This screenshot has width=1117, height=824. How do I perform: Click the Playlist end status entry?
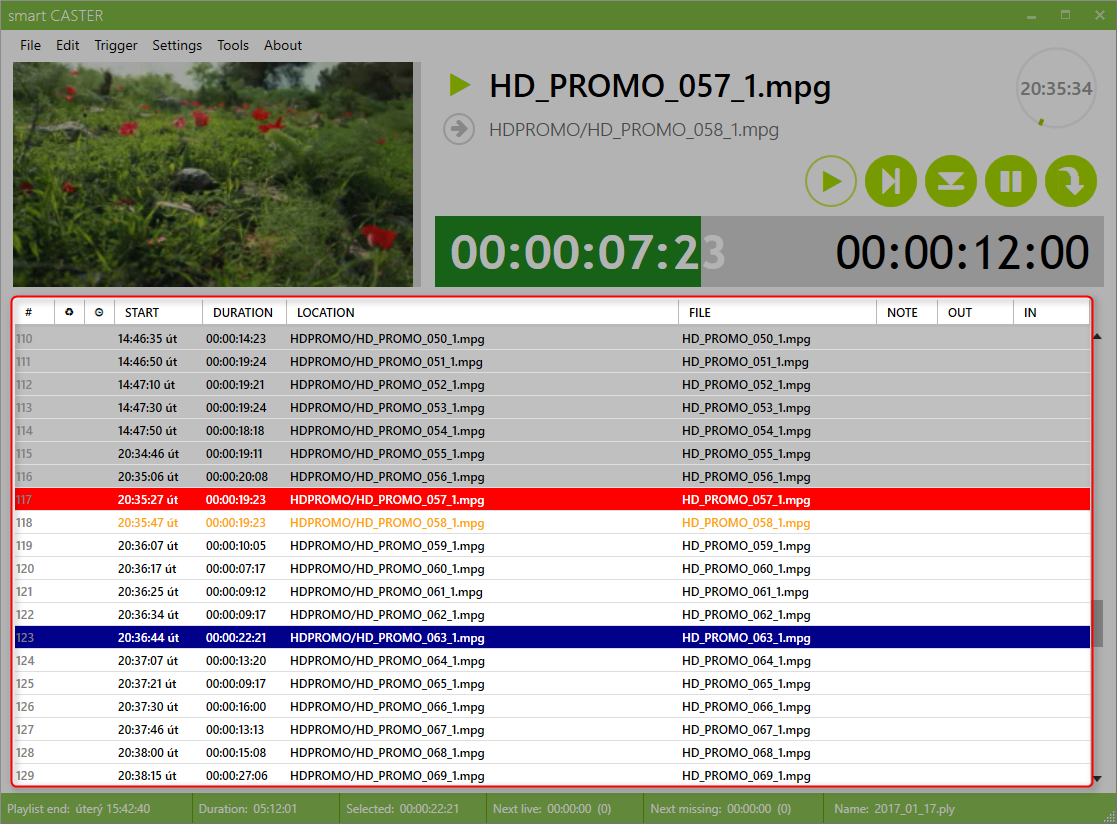[78, 809]
